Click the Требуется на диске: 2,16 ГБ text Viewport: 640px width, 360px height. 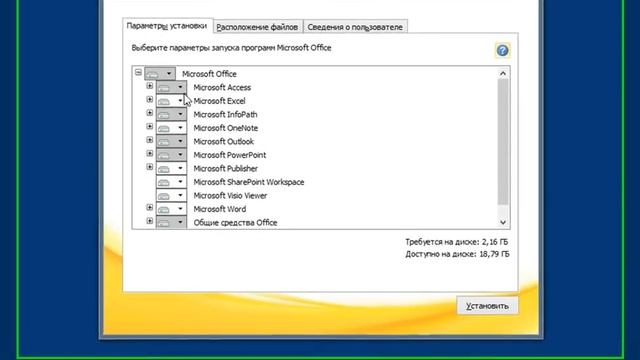tap(457, 242)
